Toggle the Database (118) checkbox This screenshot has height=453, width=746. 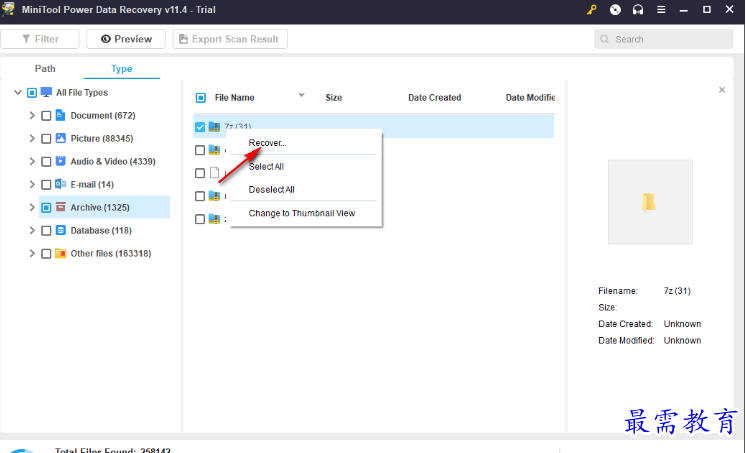click(x=46, y=230)
